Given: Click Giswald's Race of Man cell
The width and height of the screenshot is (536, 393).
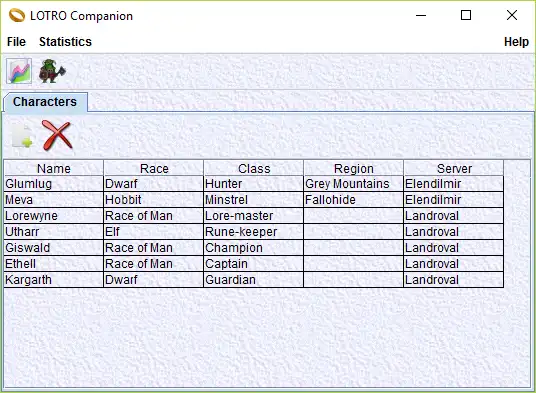Looking at the screenshot, I should 153,248.
